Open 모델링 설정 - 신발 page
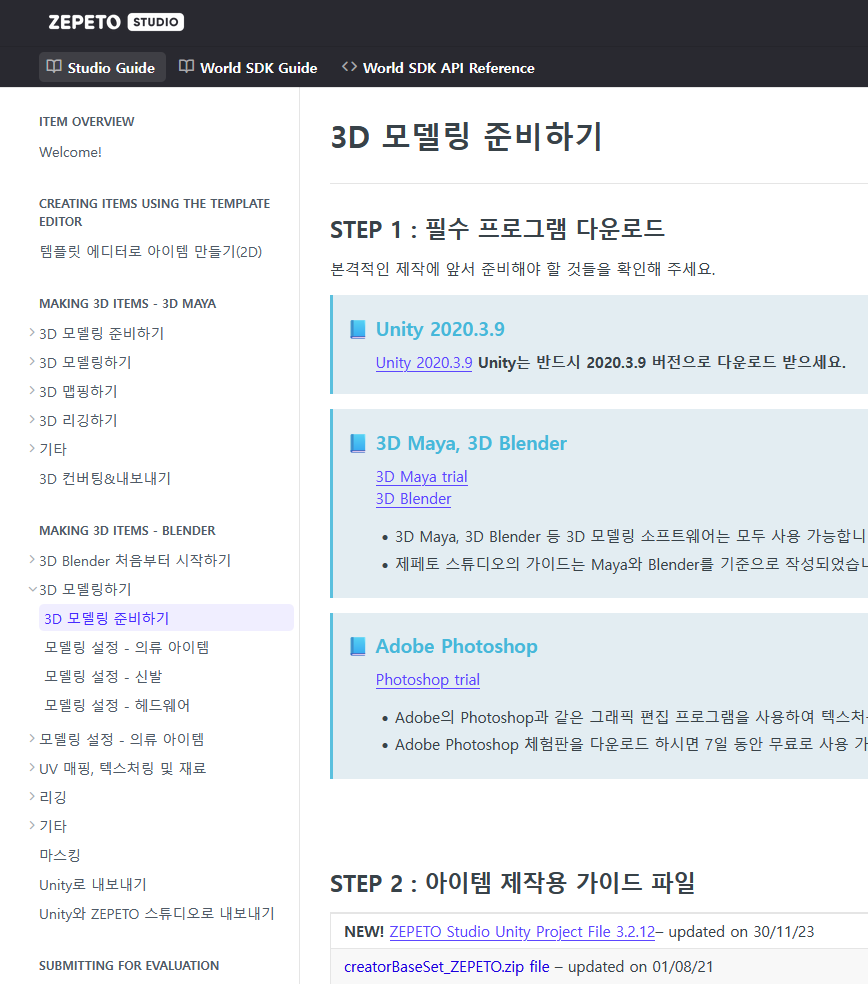 (x=103, y=676)
